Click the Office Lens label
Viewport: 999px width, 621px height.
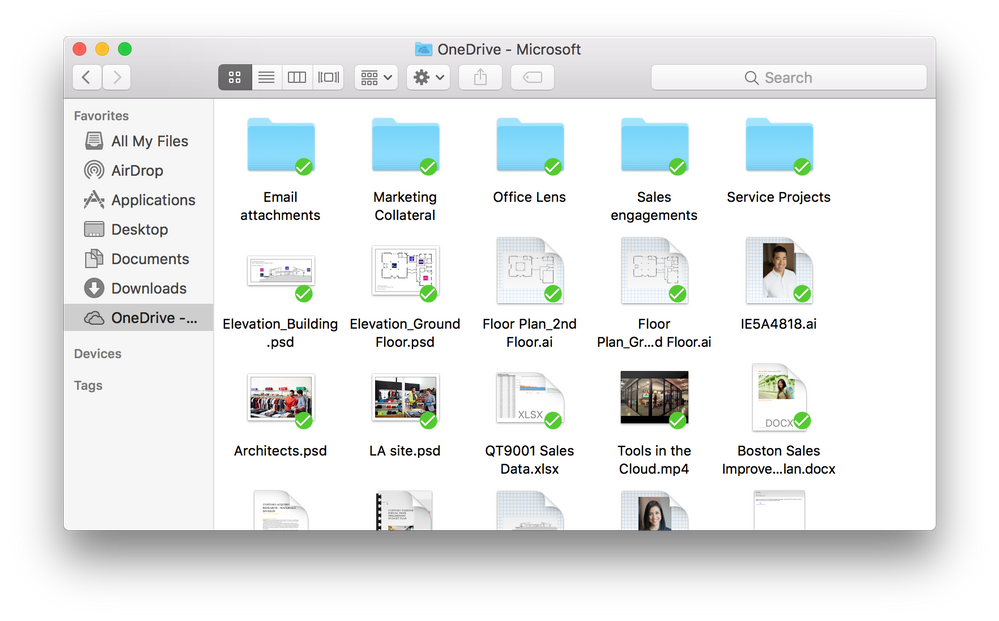(x=529, y=197)
